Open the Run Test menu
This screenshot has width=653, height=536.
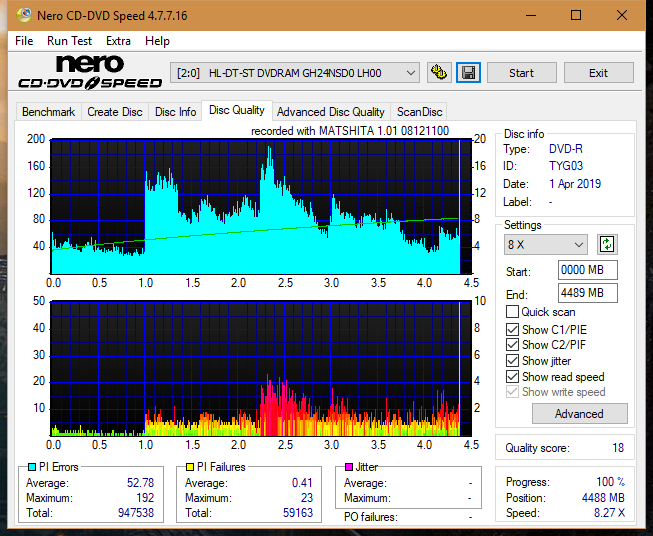(70, 41)
